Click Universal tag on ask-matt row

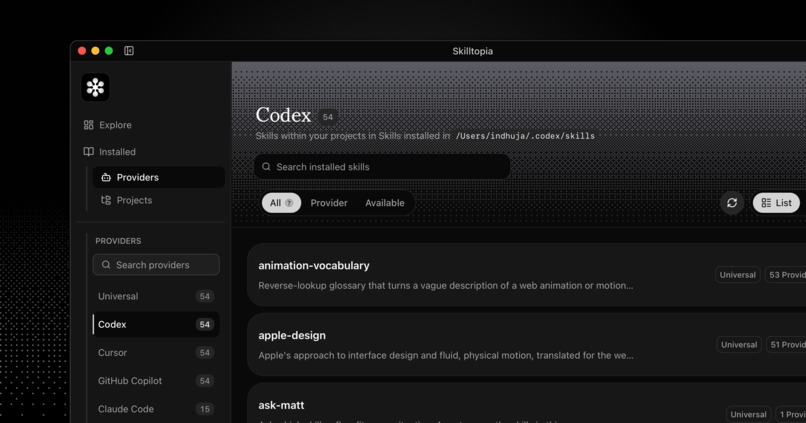748,415
